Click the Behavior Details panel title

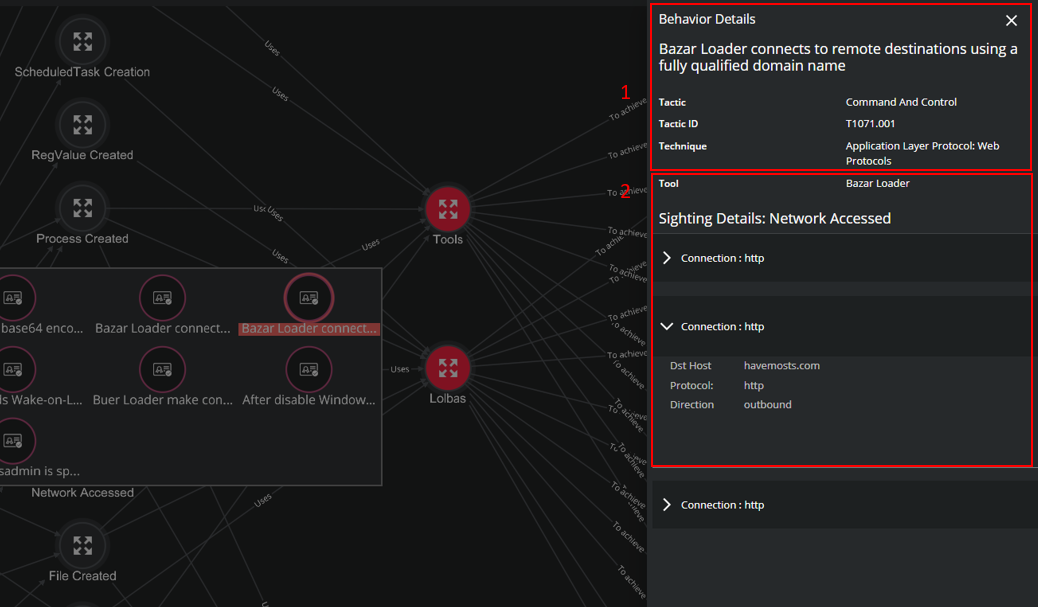coord(706,19)
